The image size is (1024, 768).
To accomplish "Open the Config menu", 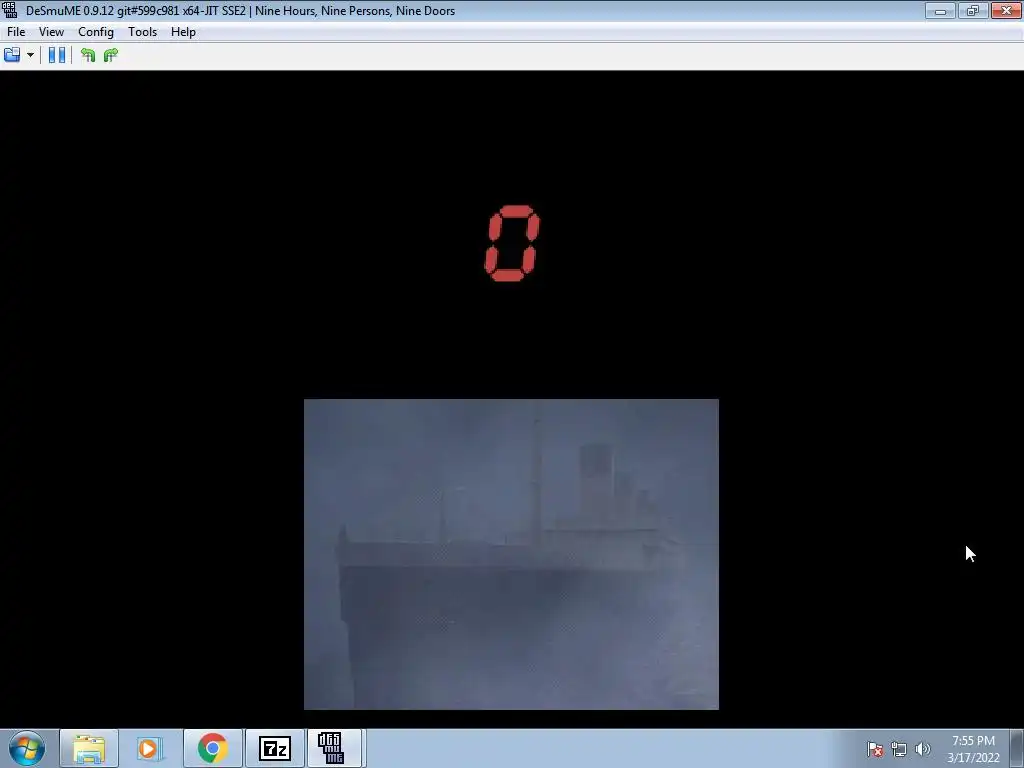I will (95, 32).
